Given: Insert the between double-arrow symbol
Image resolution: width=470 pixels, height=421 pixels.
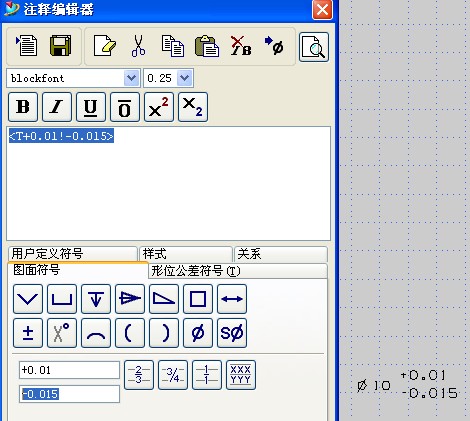Looking at the screenshot, I should [232, 299].
